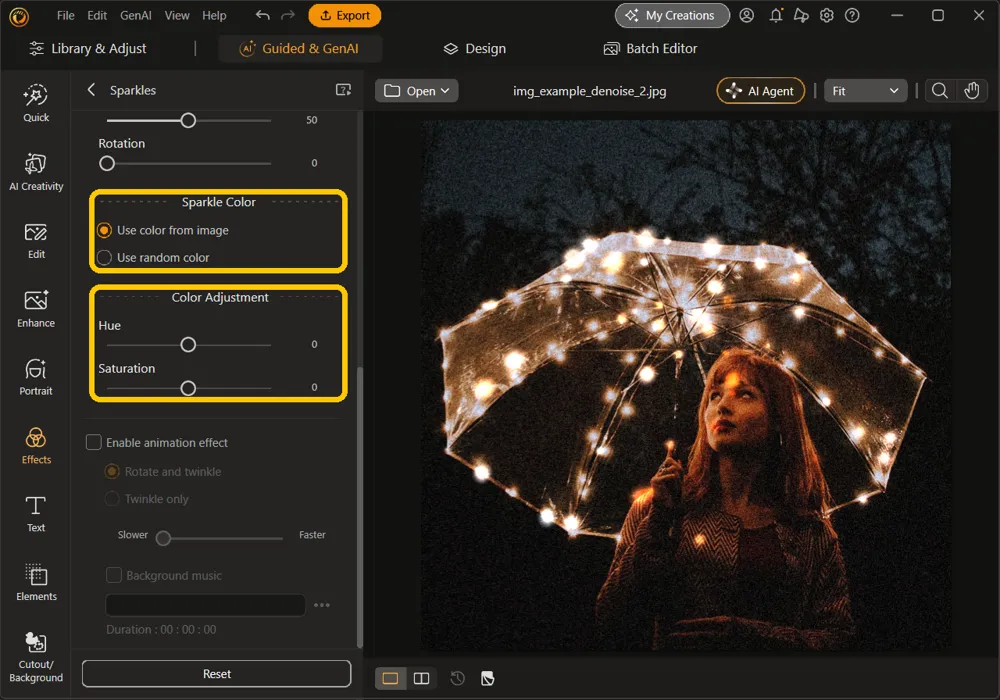The width and height of the screenshot is (1000, 700).
Task: Click the img_example_denoise_2.jpg file name
Action: 589,91
